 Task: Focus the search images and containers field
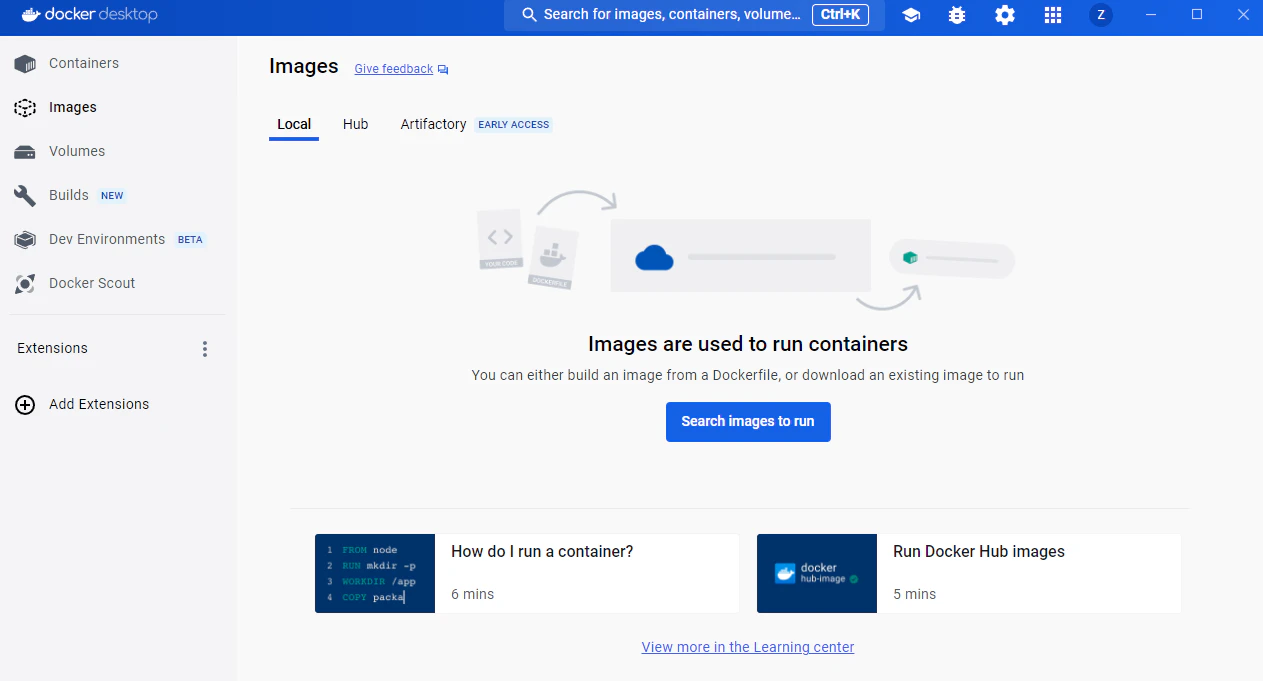694,15
